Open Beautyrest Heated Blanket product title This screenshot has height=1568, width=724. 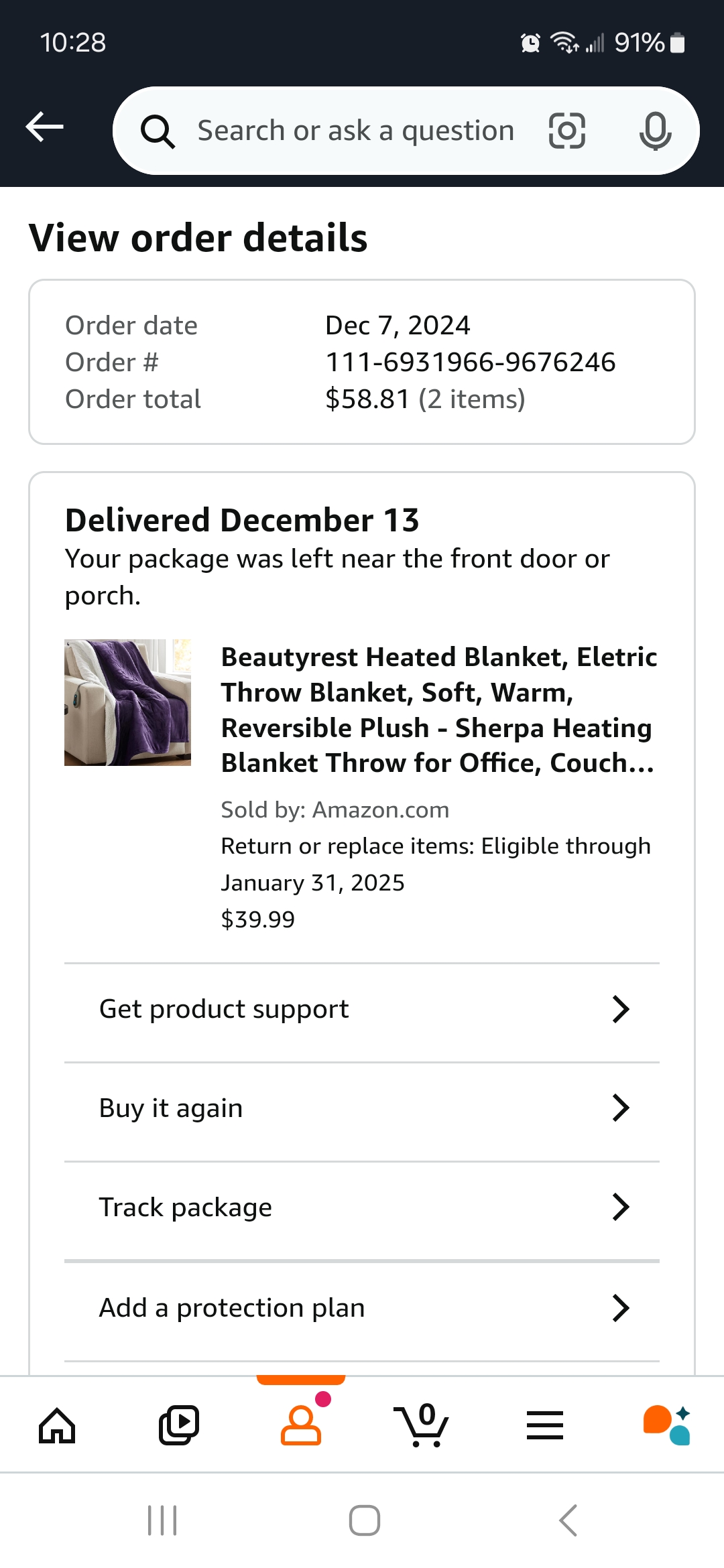tap(439, 710)
